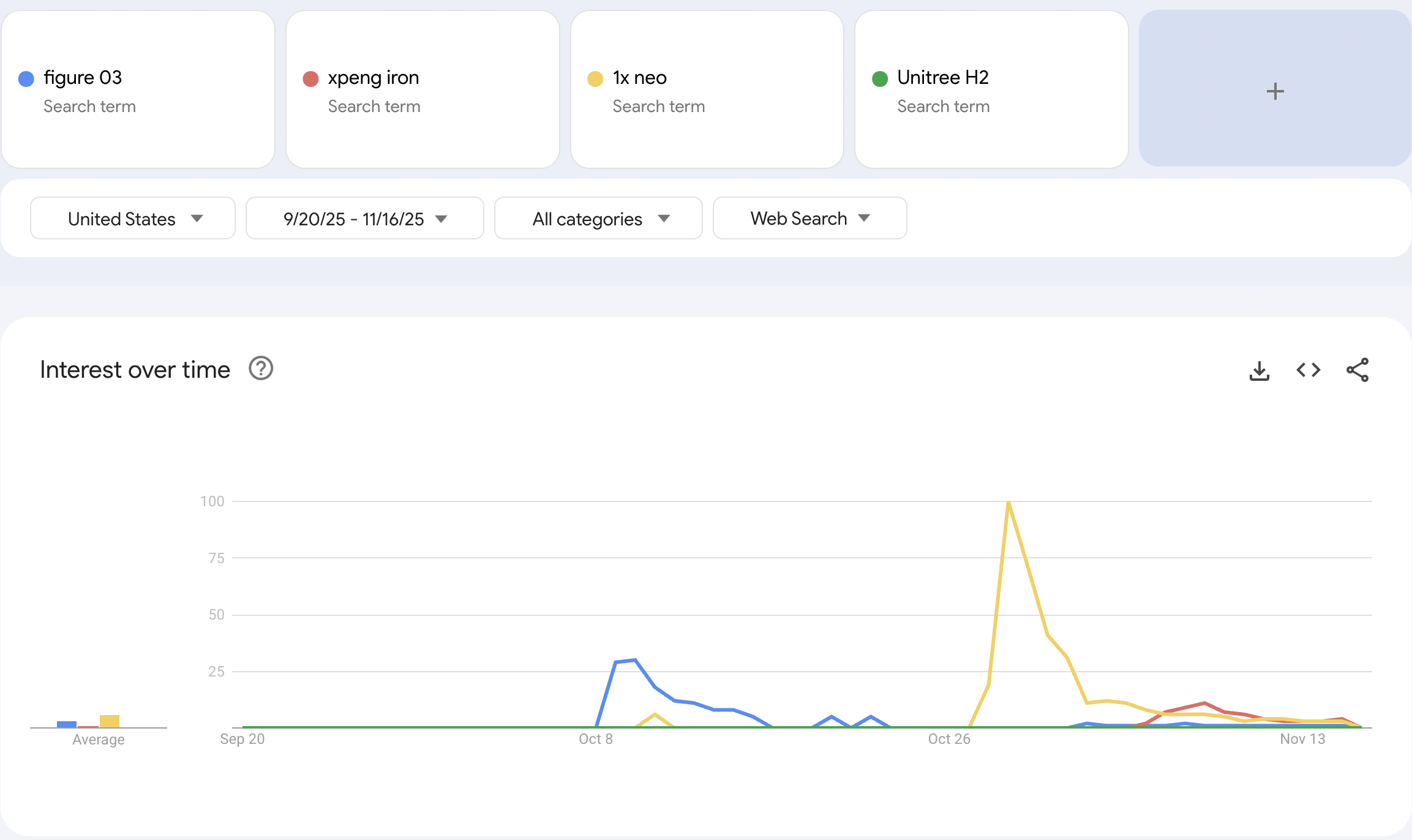The width and height of the screenshot is (1412, 840).
Task: Click the blue dot beside figure 03
Action: click(26, 79)
